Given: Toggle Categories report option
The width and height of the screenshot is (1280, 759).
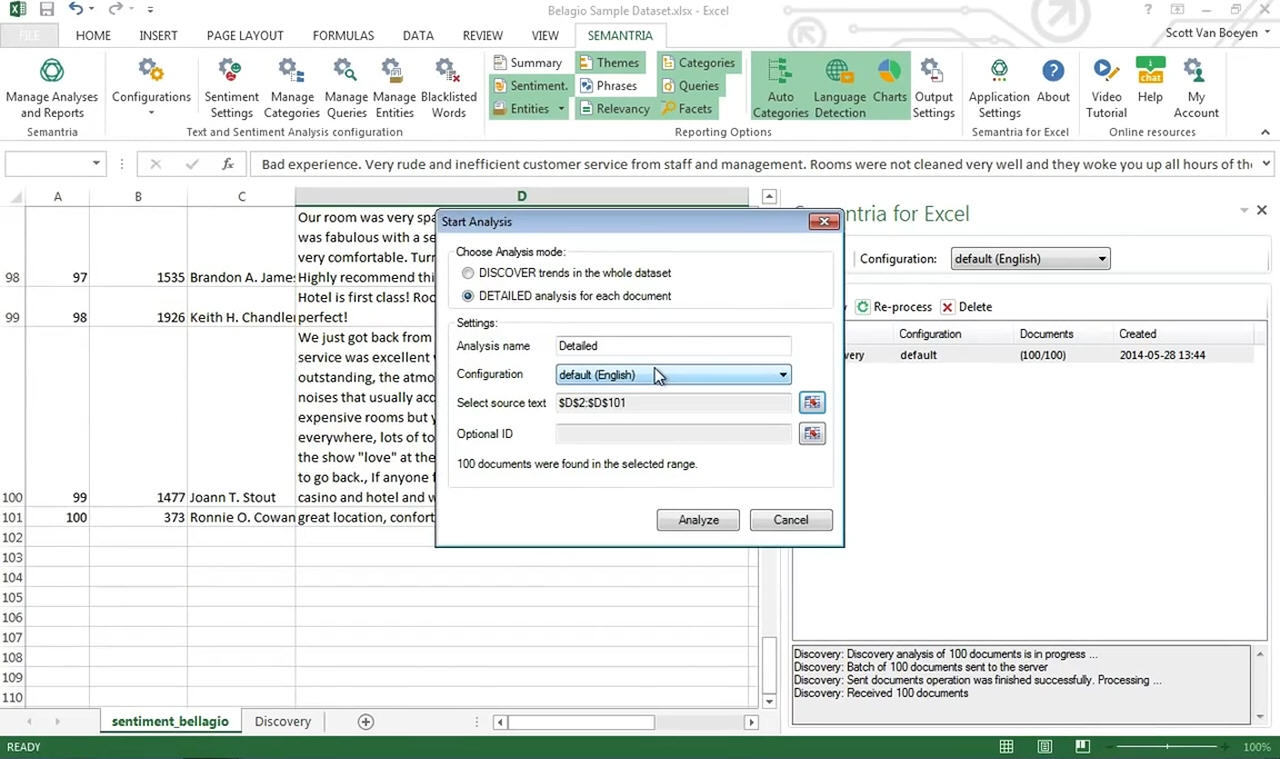Looking at the screenshot, I should click(x=698, y=62).
